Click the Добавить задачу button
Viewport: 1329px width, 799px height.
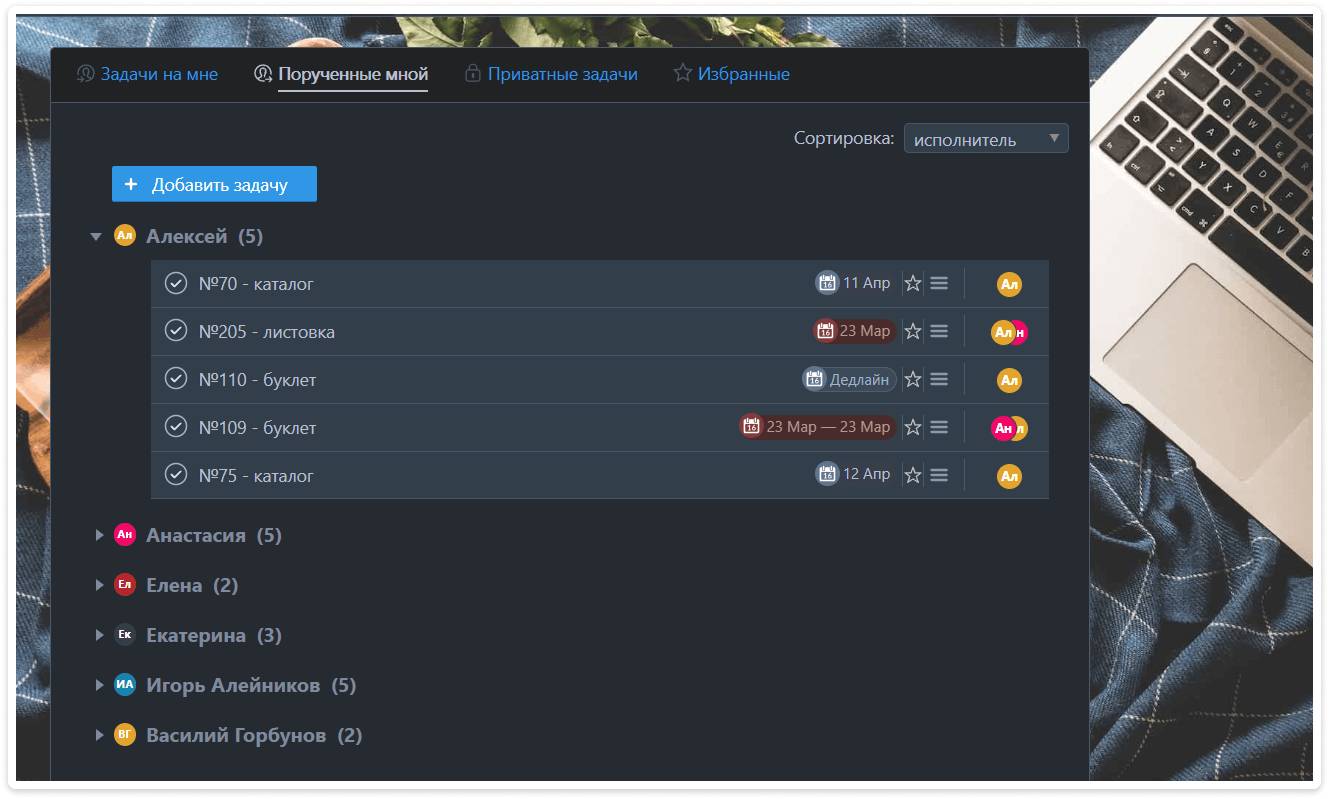pyautogui.click(x=214, y=184)
